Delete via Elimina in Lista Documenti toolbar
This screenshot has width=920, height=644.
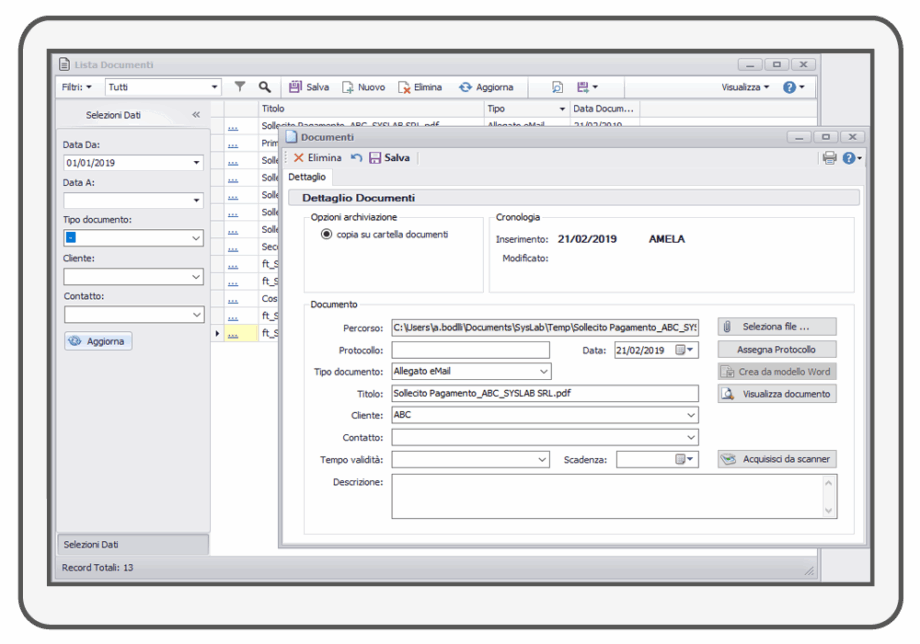[x=420, y=87]
